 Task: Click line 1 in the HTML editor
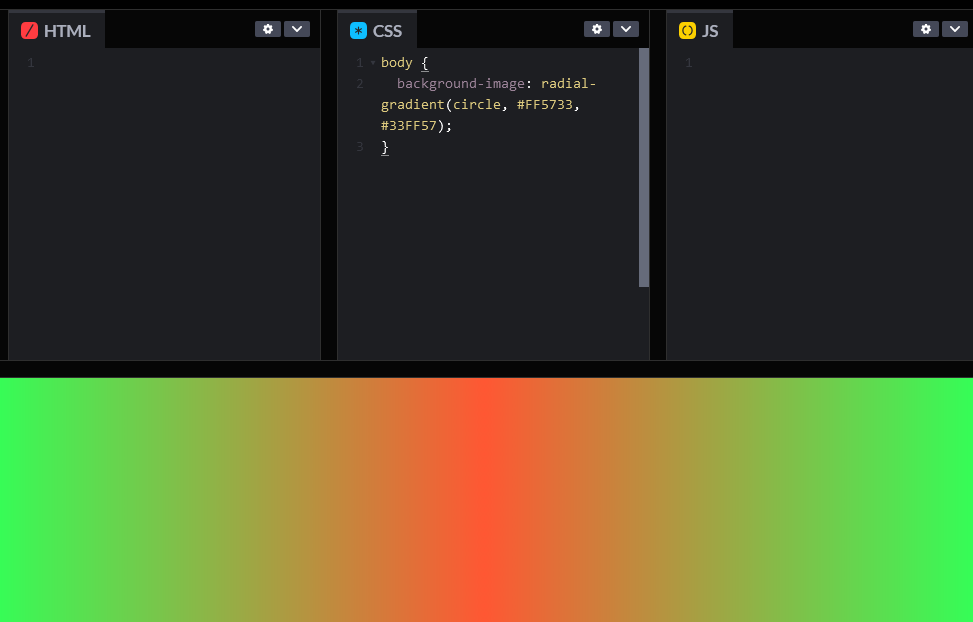pyautogui.click(x=164, y=63)
